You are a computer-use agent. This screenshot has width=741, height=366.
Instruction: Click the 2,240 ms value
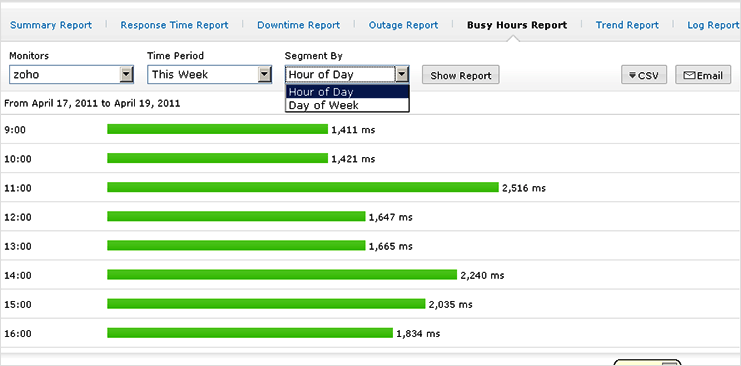tap(483, 276)
